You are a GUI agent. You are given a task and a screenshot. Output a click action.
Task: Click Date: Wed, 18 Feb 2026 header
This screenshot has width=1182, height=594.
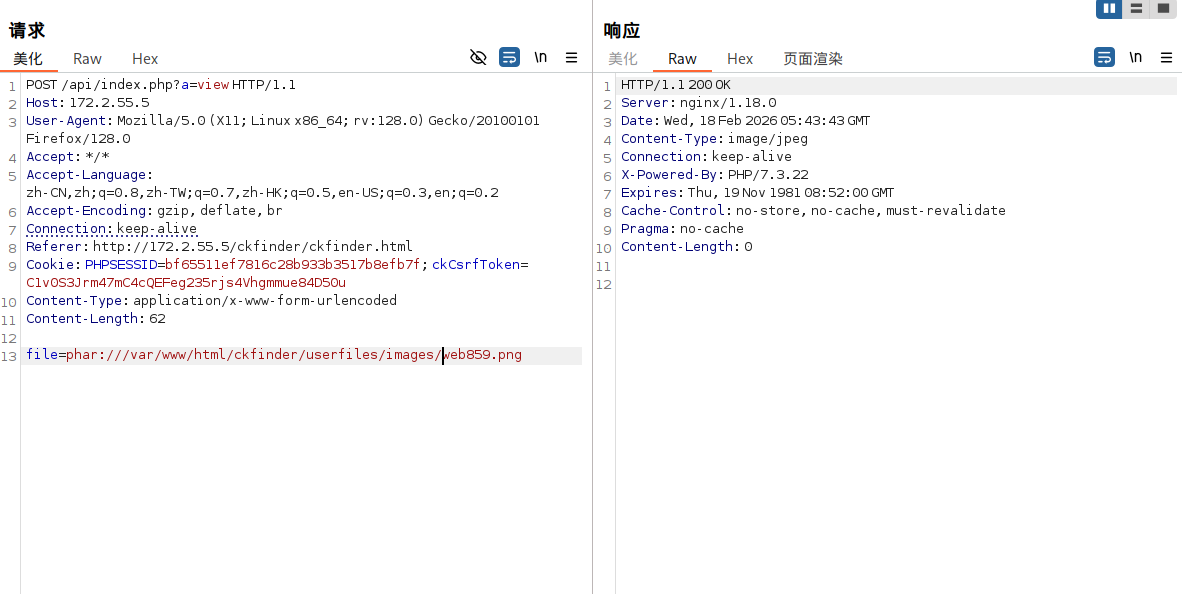coord(746,121)
